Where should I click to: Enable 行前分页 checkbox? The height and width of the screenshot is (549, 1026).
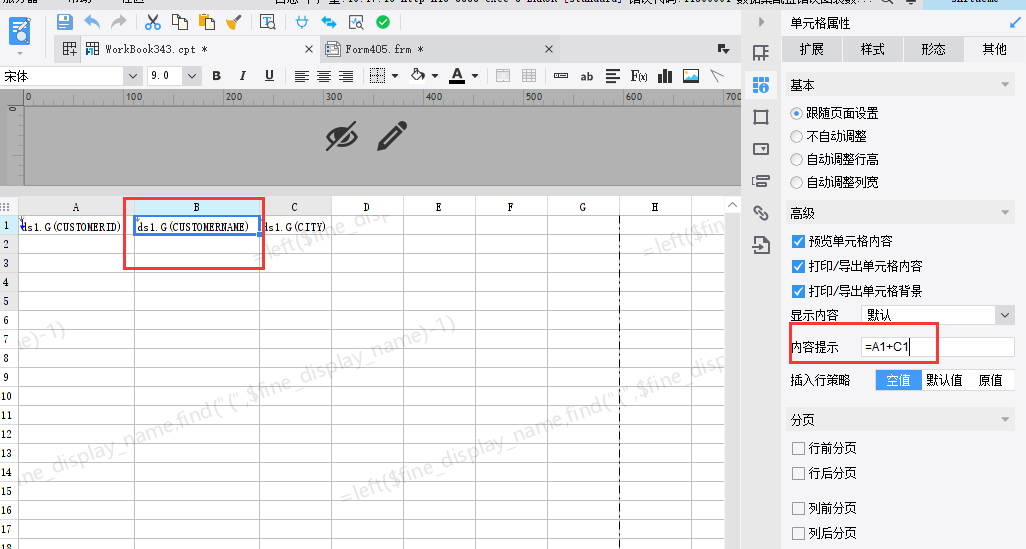tap(798, 448)
